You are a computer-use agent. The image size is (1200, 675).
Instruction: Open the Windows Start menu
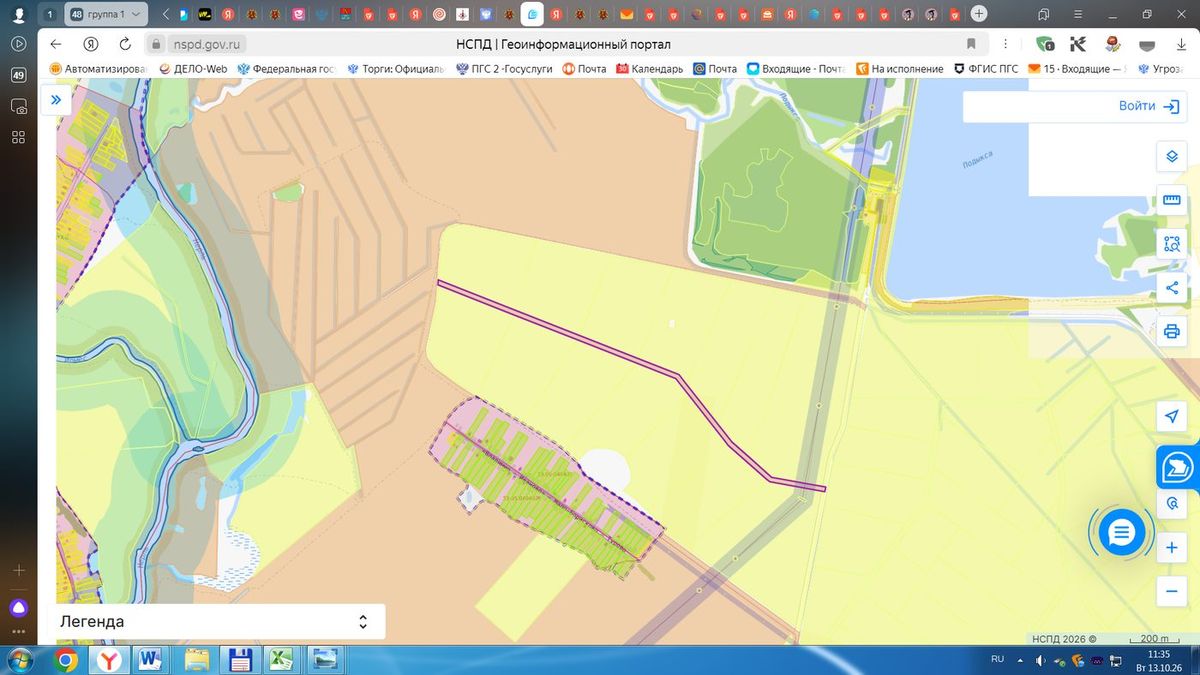click(x=19, y=660)
